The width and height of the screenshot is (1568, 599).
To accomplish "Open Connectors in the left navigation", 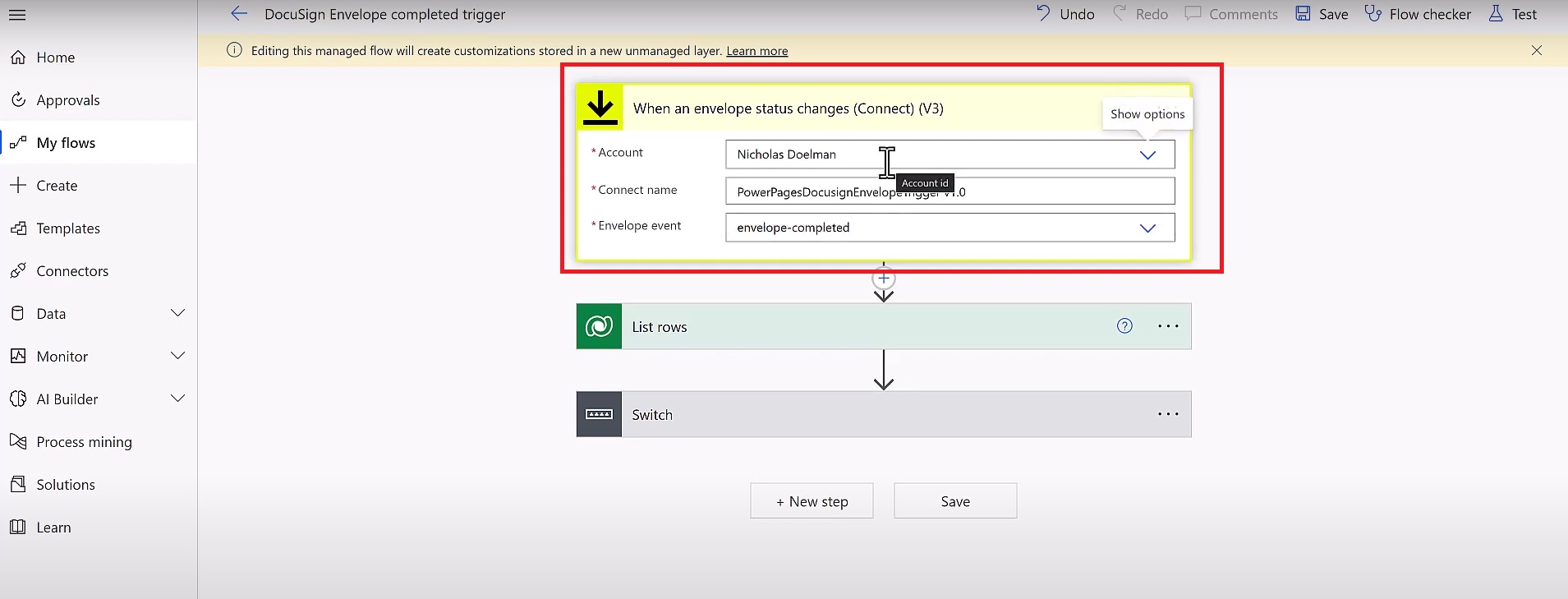I will click(72, 271).
